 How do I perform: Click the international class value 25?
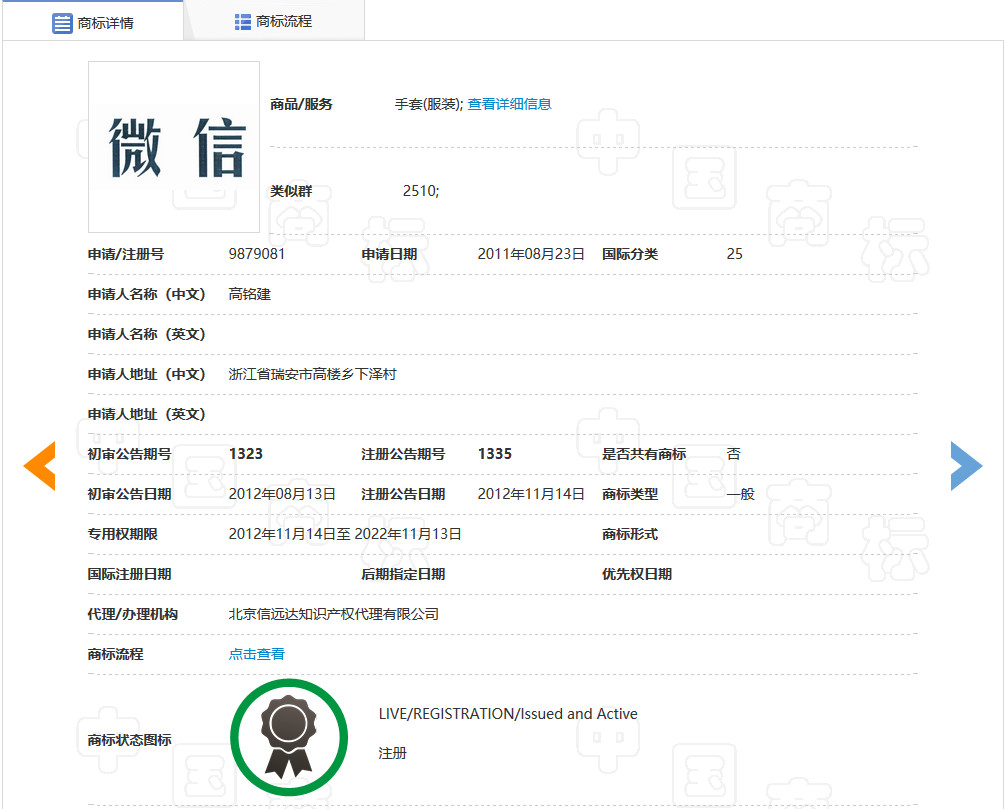click(x=735, y=254)
